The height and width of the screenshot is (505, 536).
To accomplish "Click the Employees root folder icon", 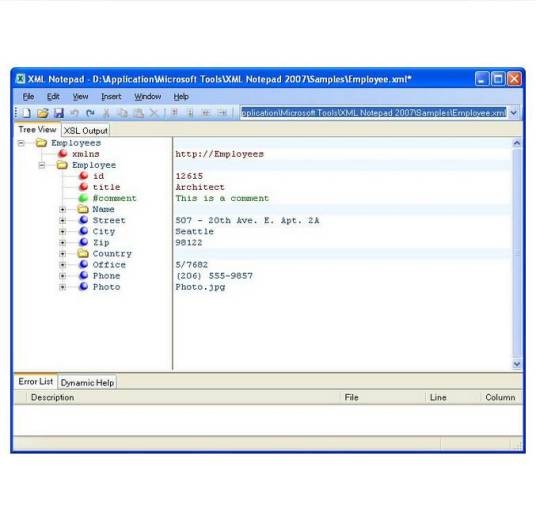I will 41,143.
